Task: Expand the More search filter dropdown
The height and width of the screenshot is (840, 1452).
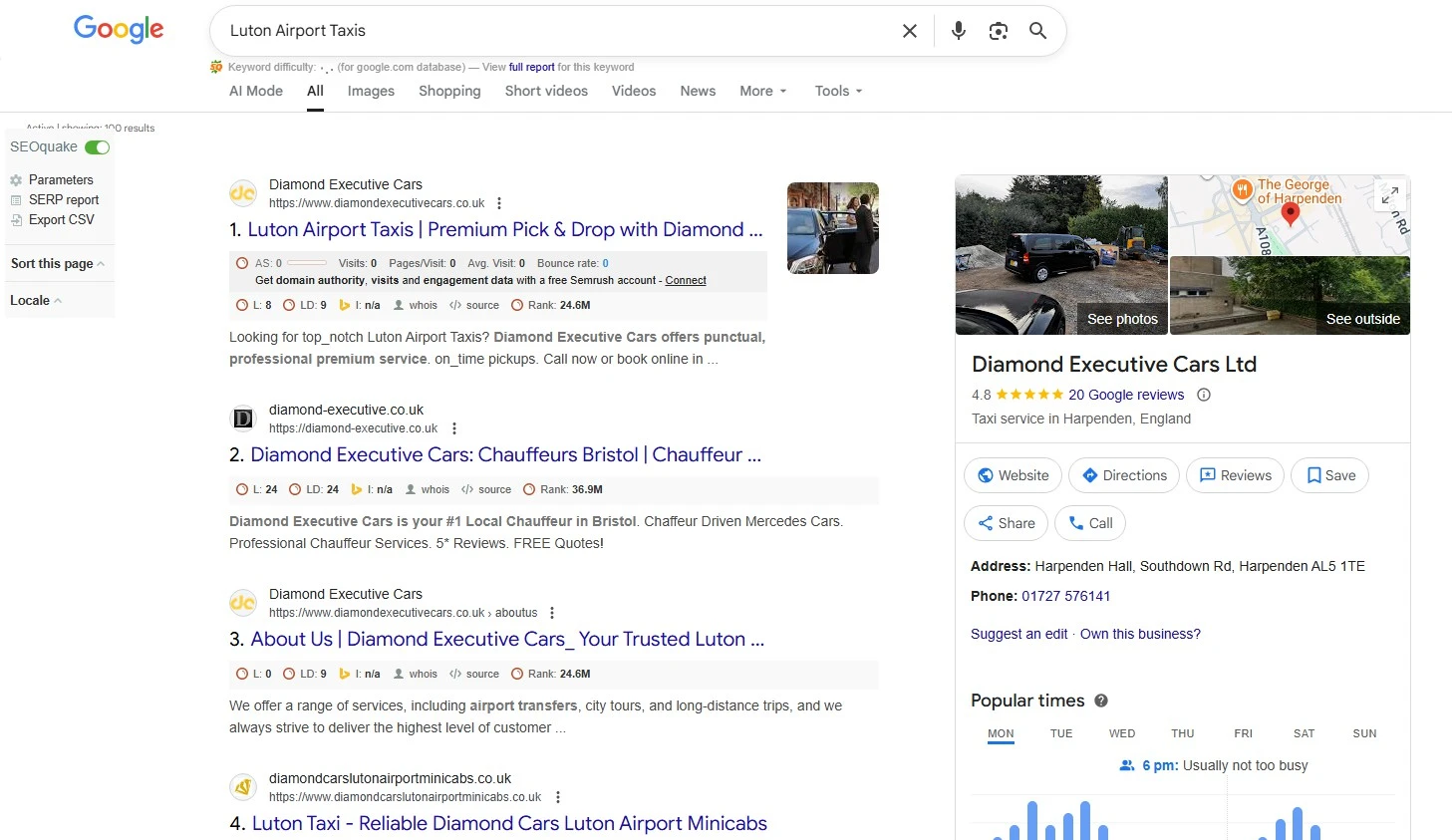Action: pos(763,91)
